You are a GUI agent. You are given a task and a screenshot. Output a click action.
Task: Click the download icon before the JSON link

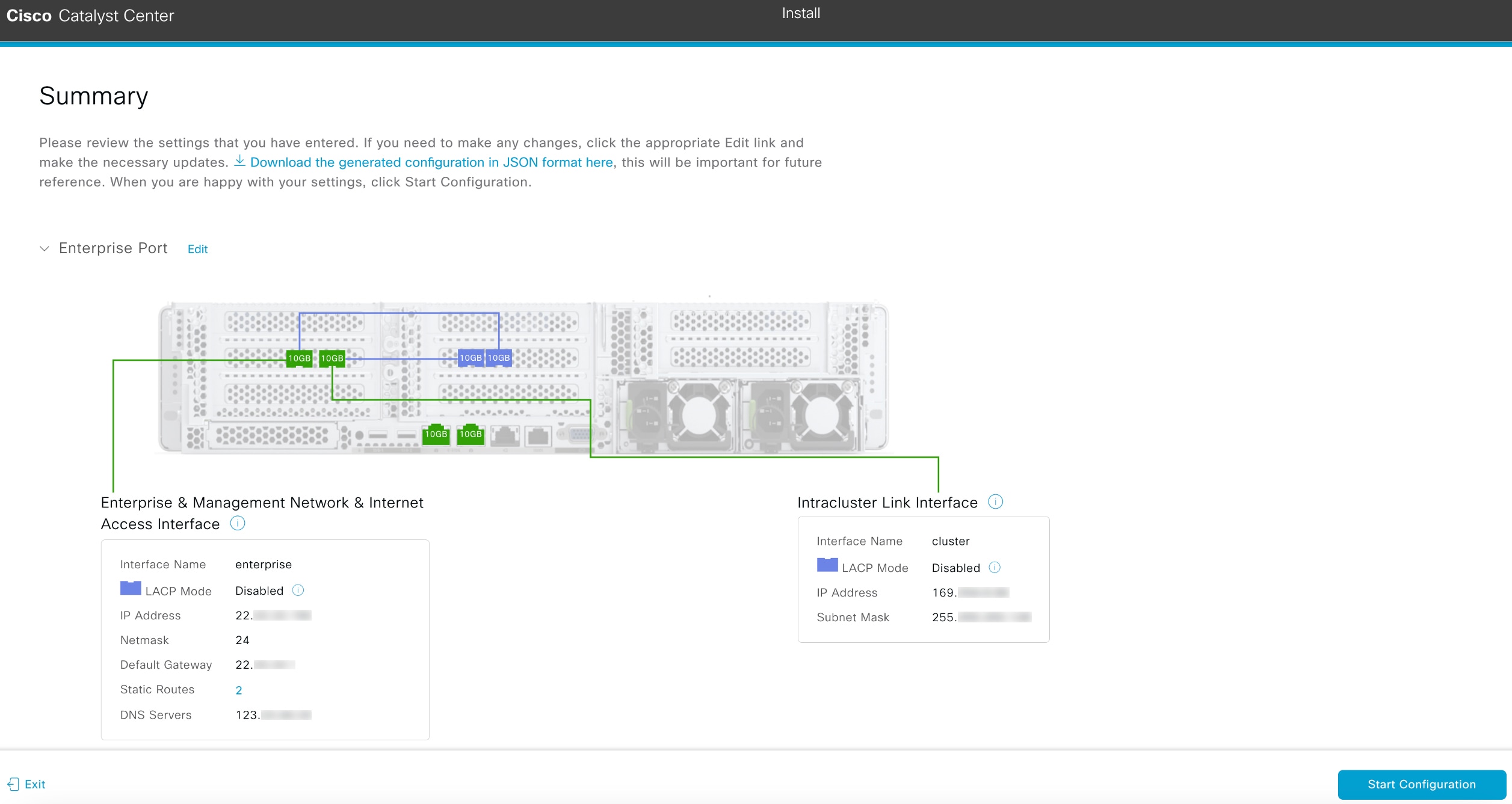[x=239, y=161]
